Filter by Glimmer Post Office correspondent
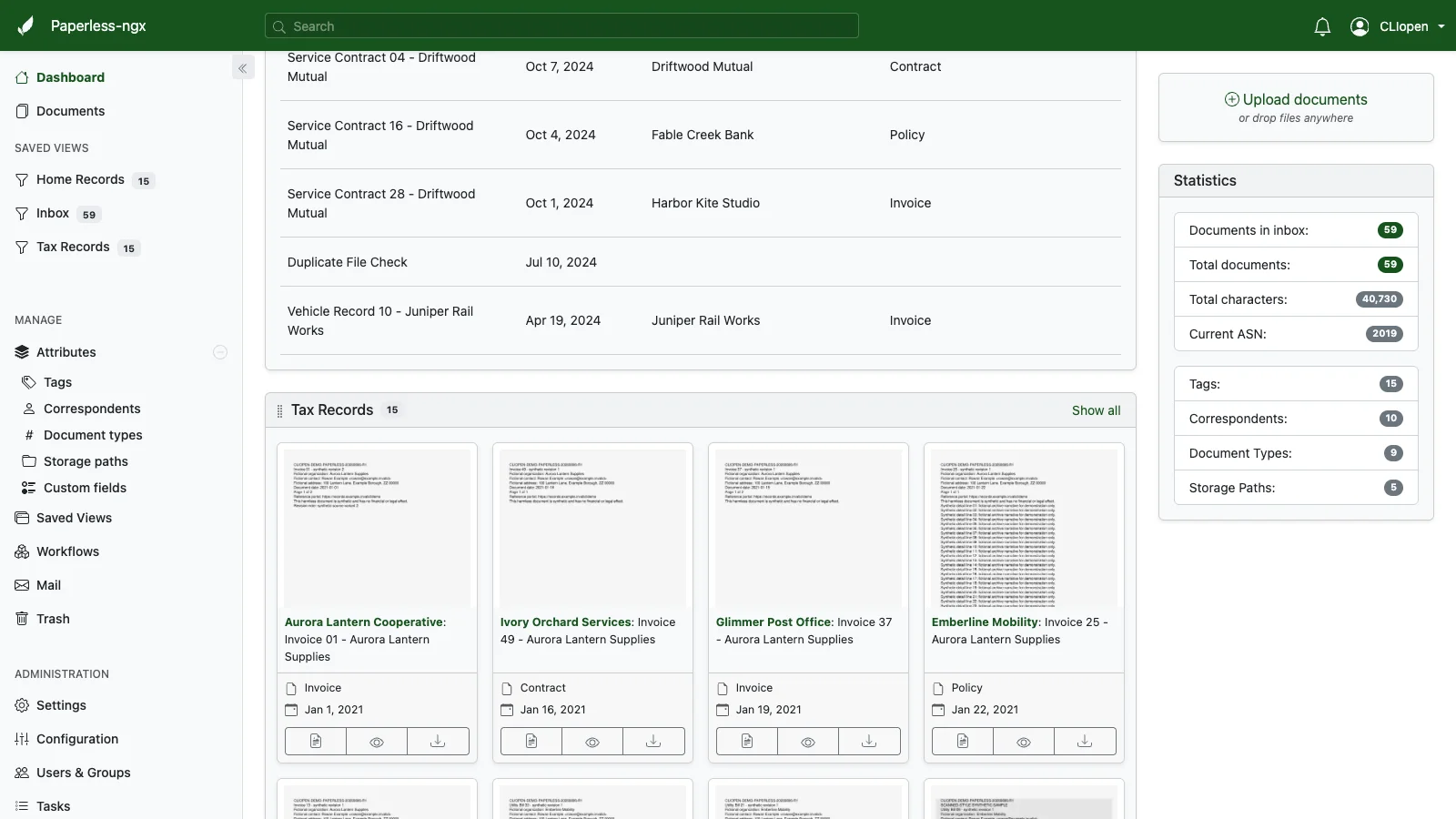Image resolution: width=1456 pixels, height=819 pixels. (773, 622)
